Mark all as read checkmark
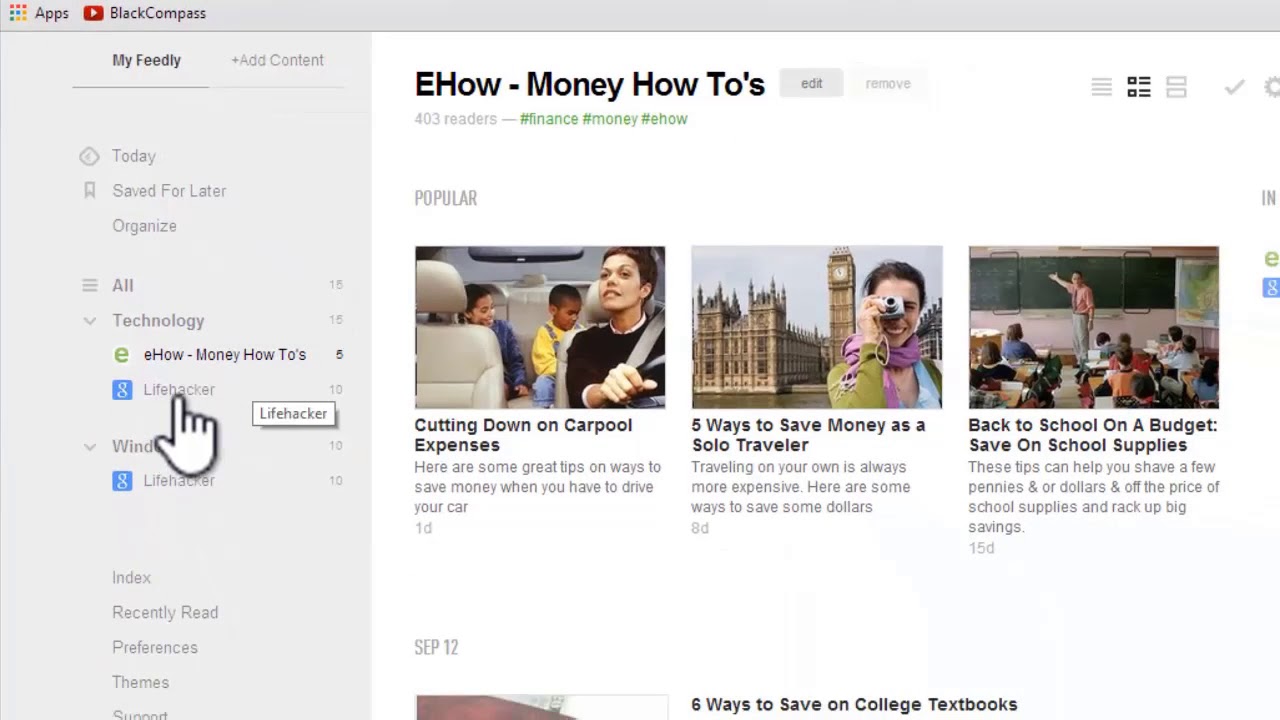The height and width of the screenshot is (720, 1280). point(1234,87)
